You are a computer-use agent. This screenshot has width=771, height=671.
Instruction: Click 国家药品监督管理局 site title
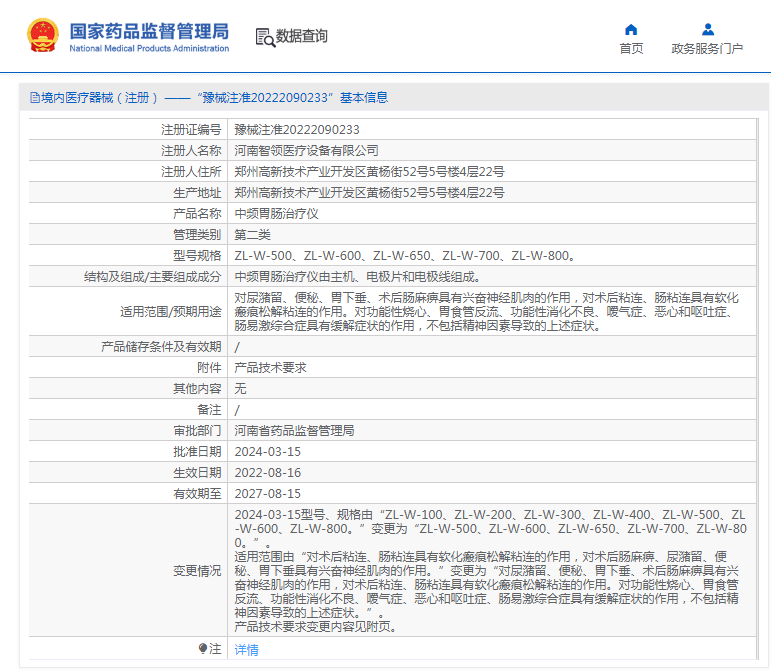[149, 30]
